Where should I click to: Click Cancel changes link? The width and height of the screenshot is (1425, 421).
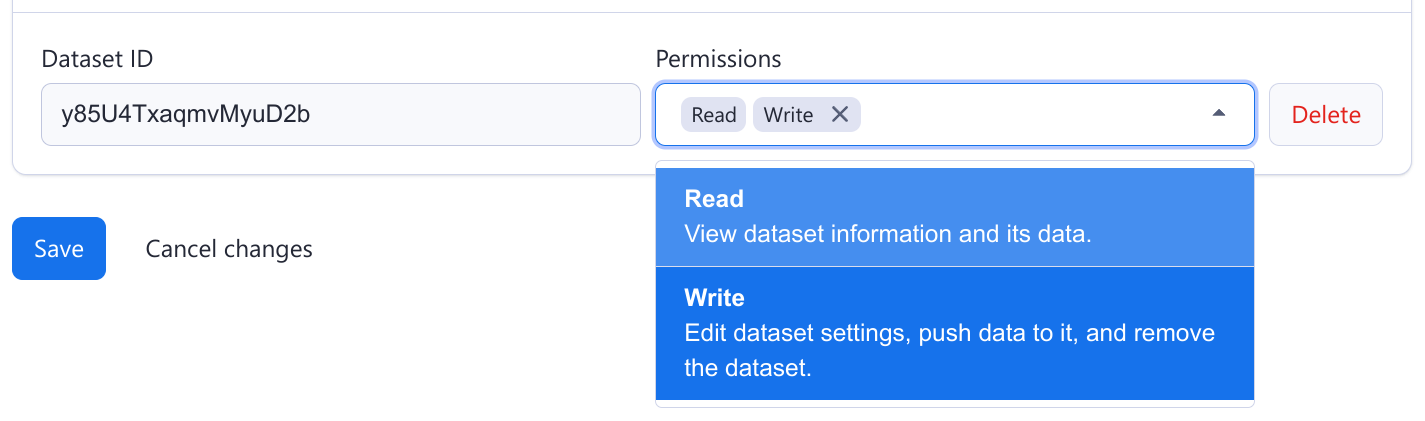[x=229, y=249]
